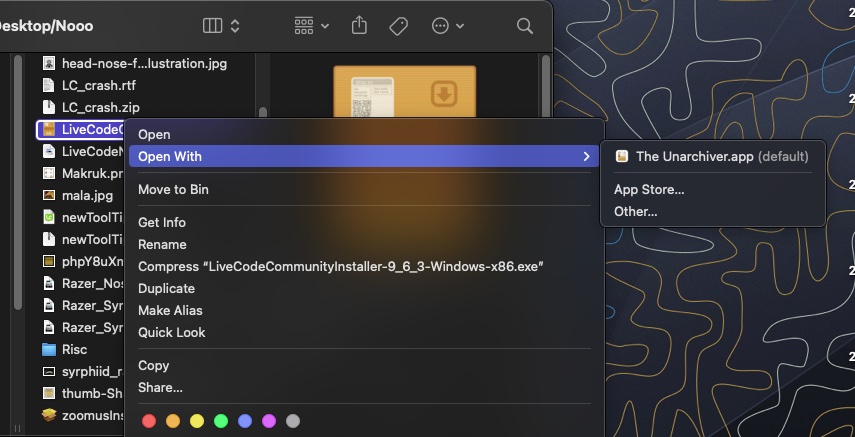This screenshot has height=437, width=855.
Task: Apply the red tag color
Action: coord(149,421)
